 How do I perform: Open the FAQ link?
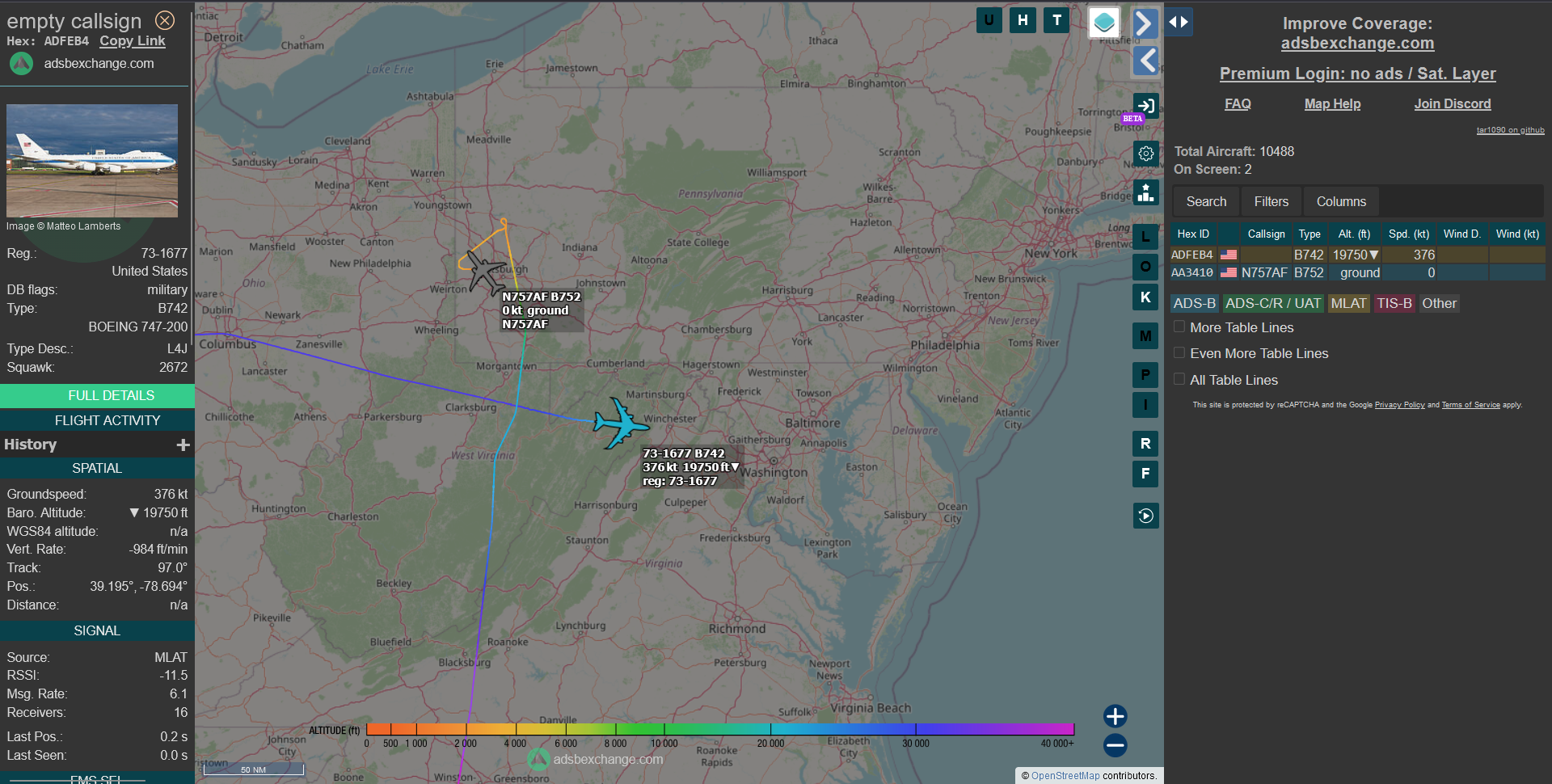pos(1238,103)
